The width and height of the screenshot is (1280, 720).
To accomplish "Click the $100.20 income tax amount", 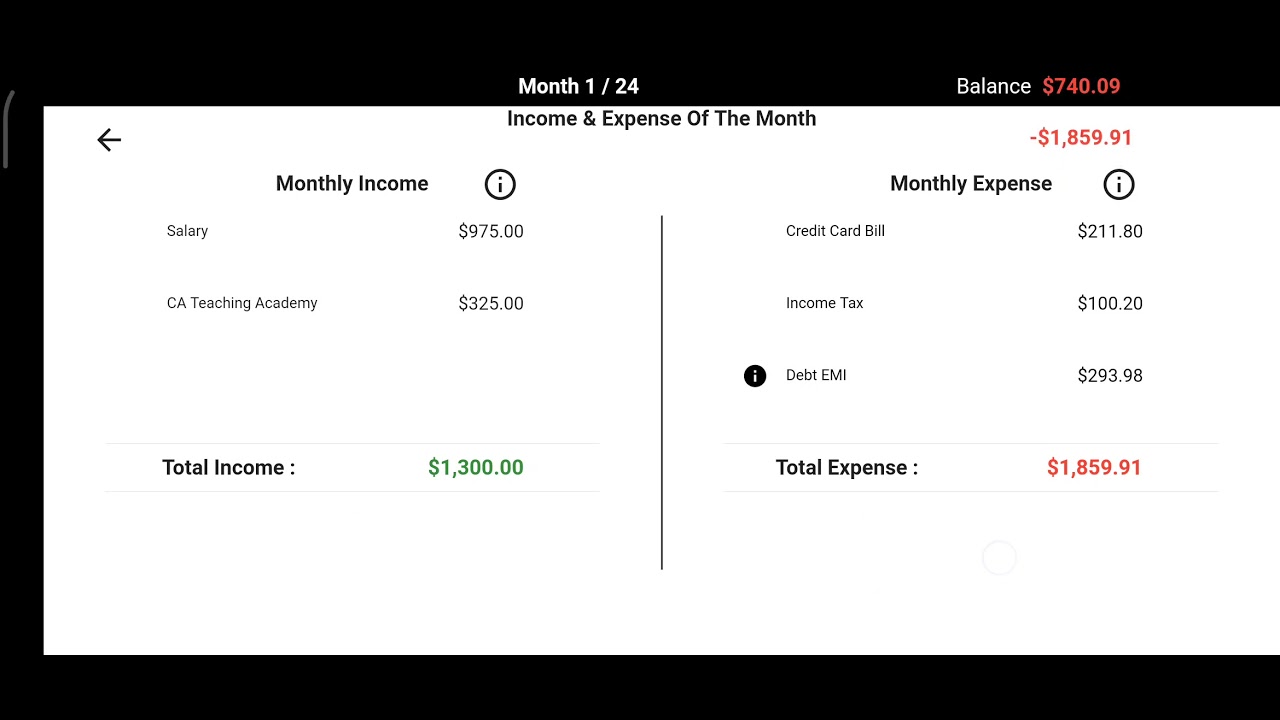I will point(1110,303).
